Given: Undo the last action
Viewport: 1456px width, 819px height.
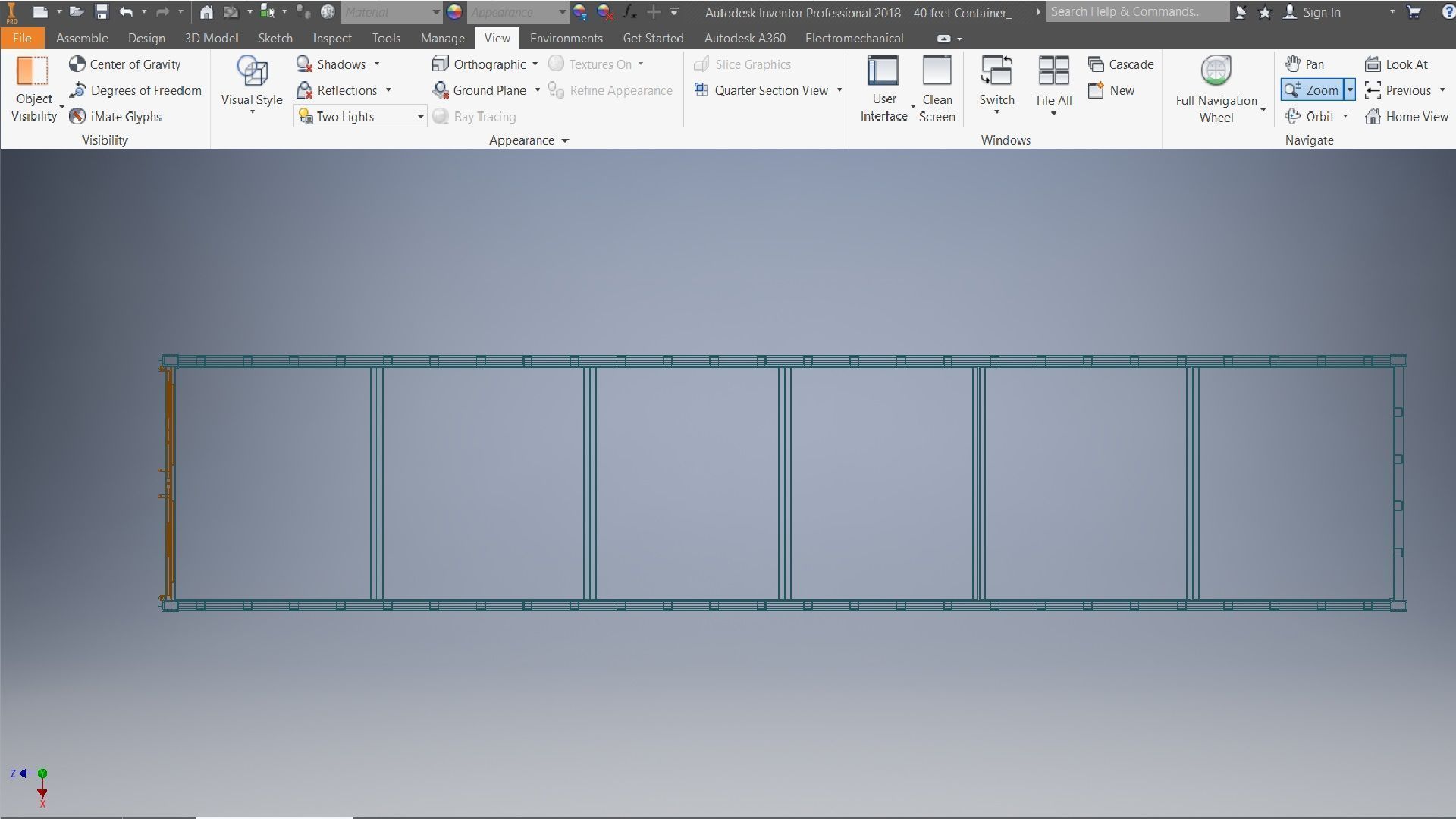Looking at the screenshot, I should tap(126, 12).
